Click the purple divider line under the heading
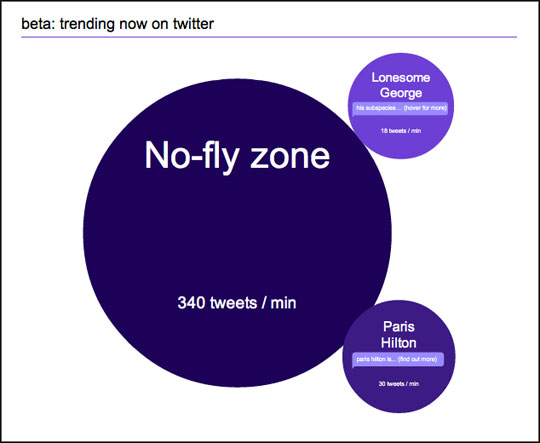This screenshot has width=540, height=443. pos(269,37)
